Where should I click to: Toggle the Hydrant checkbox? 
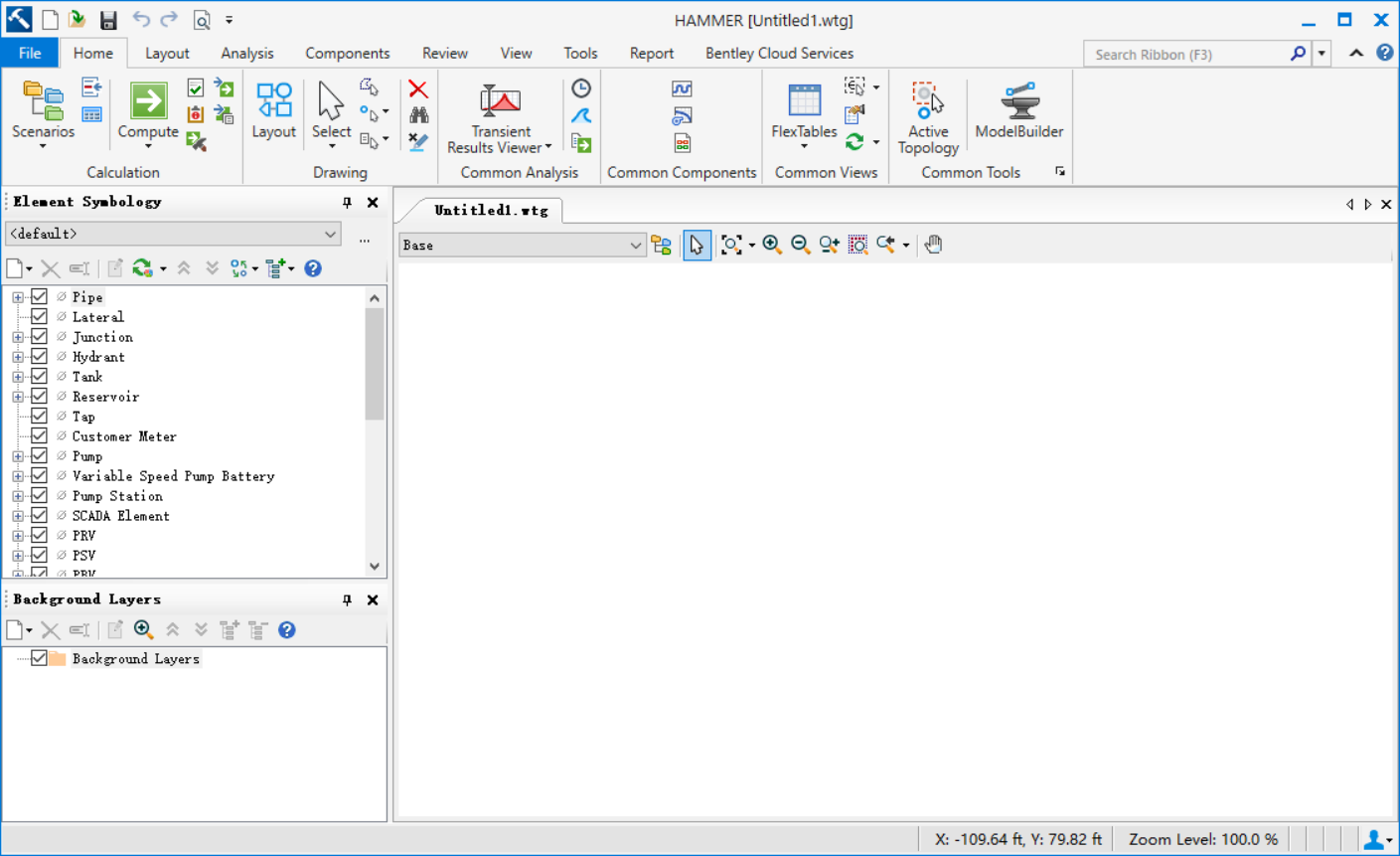point(39,356)
